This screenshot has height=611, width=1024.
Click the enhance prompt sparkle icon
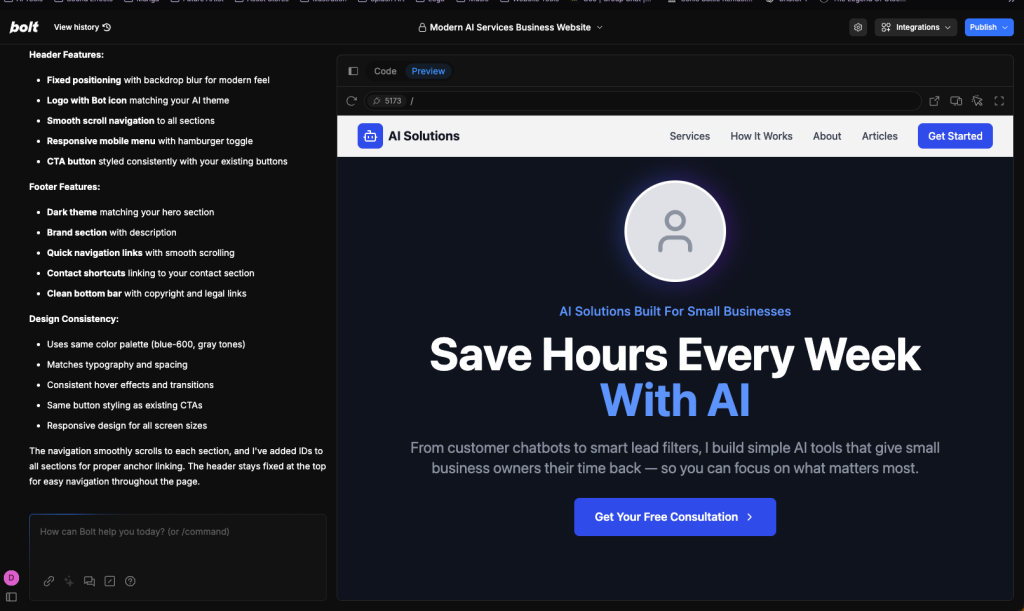click(69, 581)
